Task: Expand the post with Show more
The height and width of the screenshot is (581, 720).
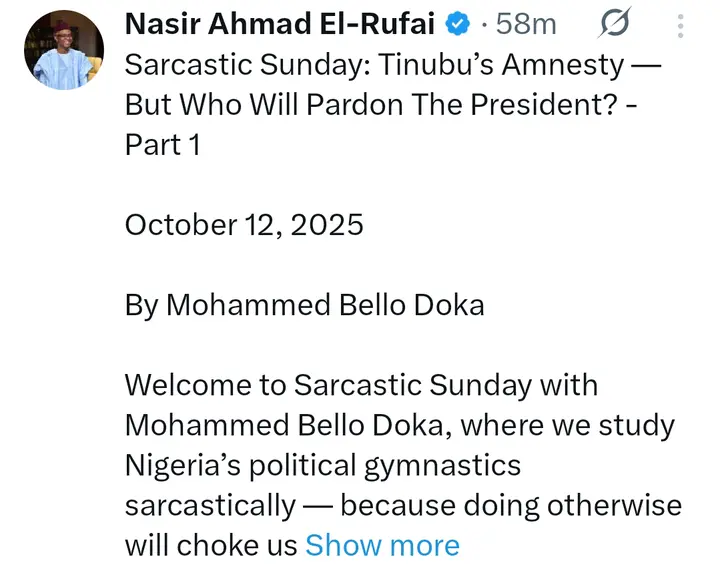Action: click(382, 545)
